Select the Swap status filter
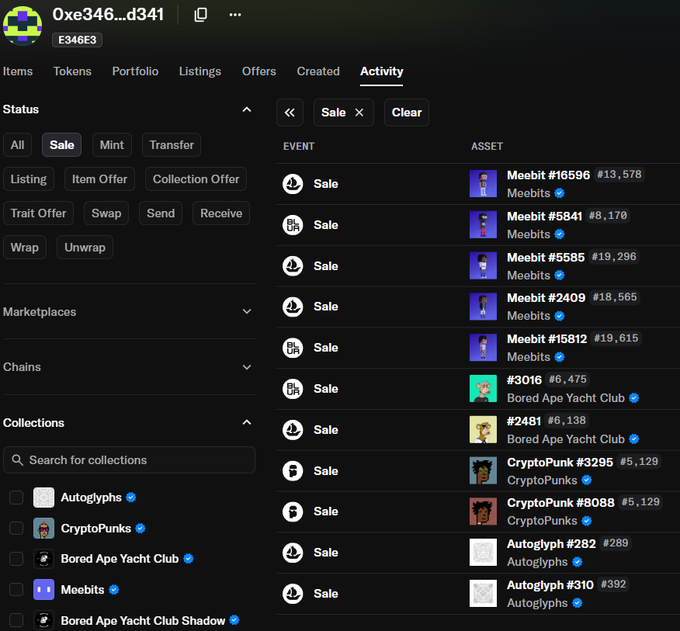 (x=106, y=213)
